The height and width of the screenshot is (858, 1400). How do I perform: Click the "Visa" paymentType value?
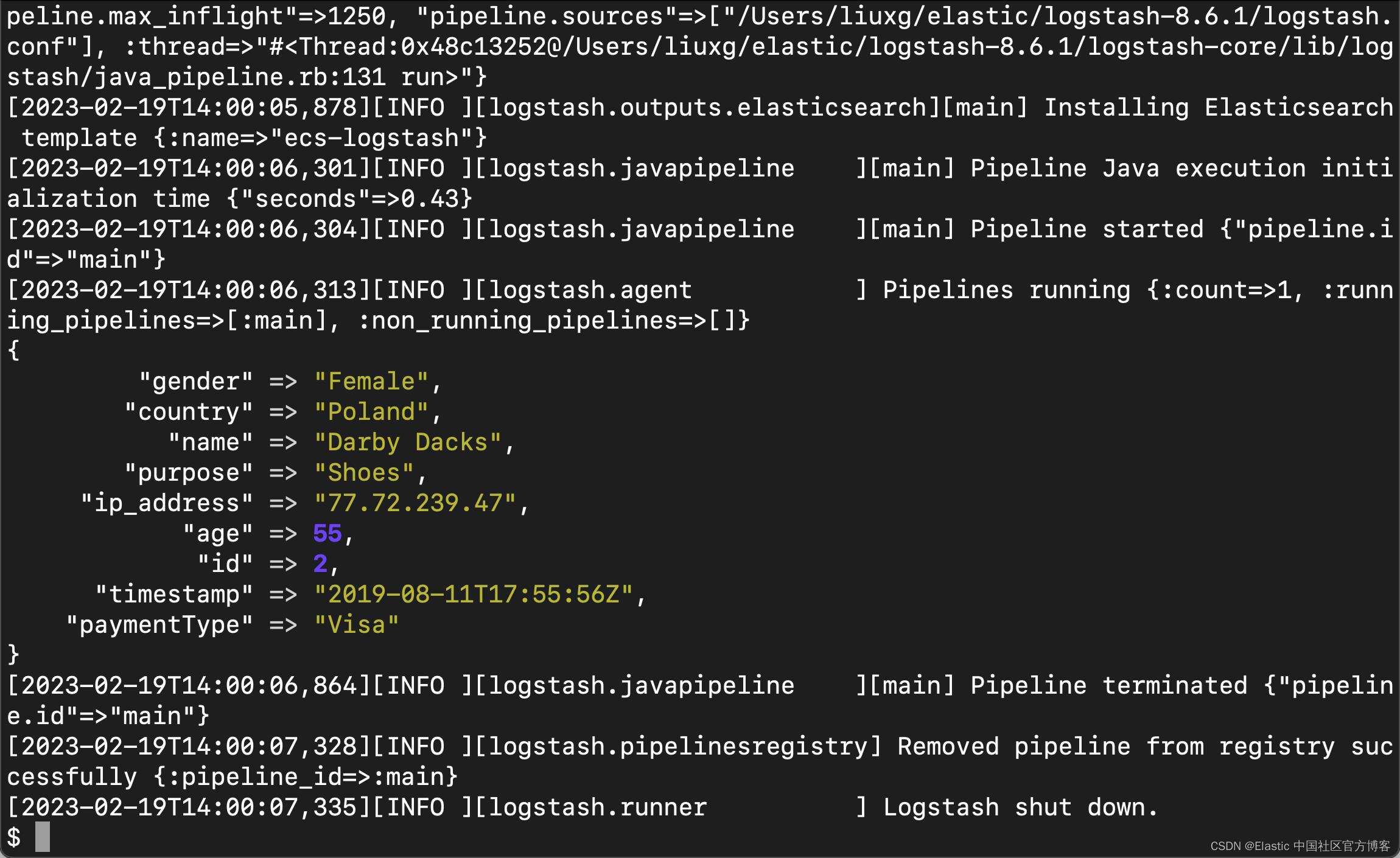tap(357, 625)
